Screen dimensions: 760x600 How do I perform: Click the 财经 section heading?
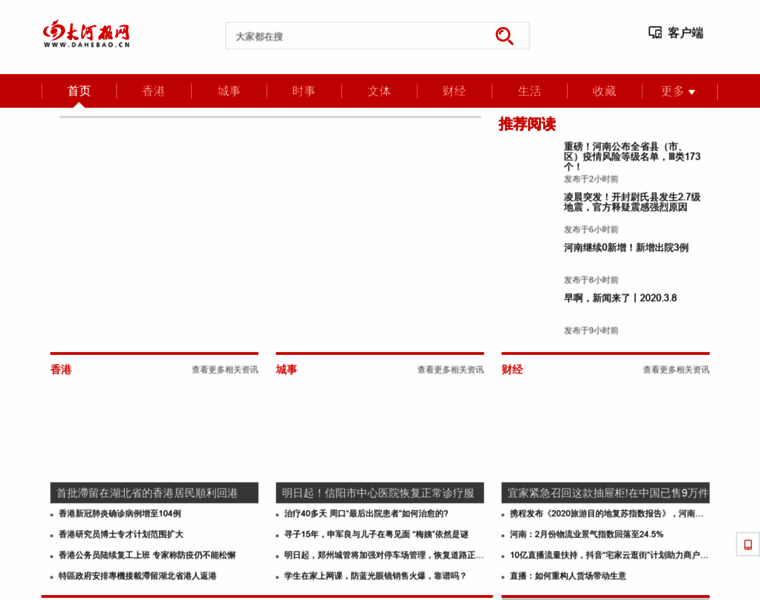coord(512,369)
